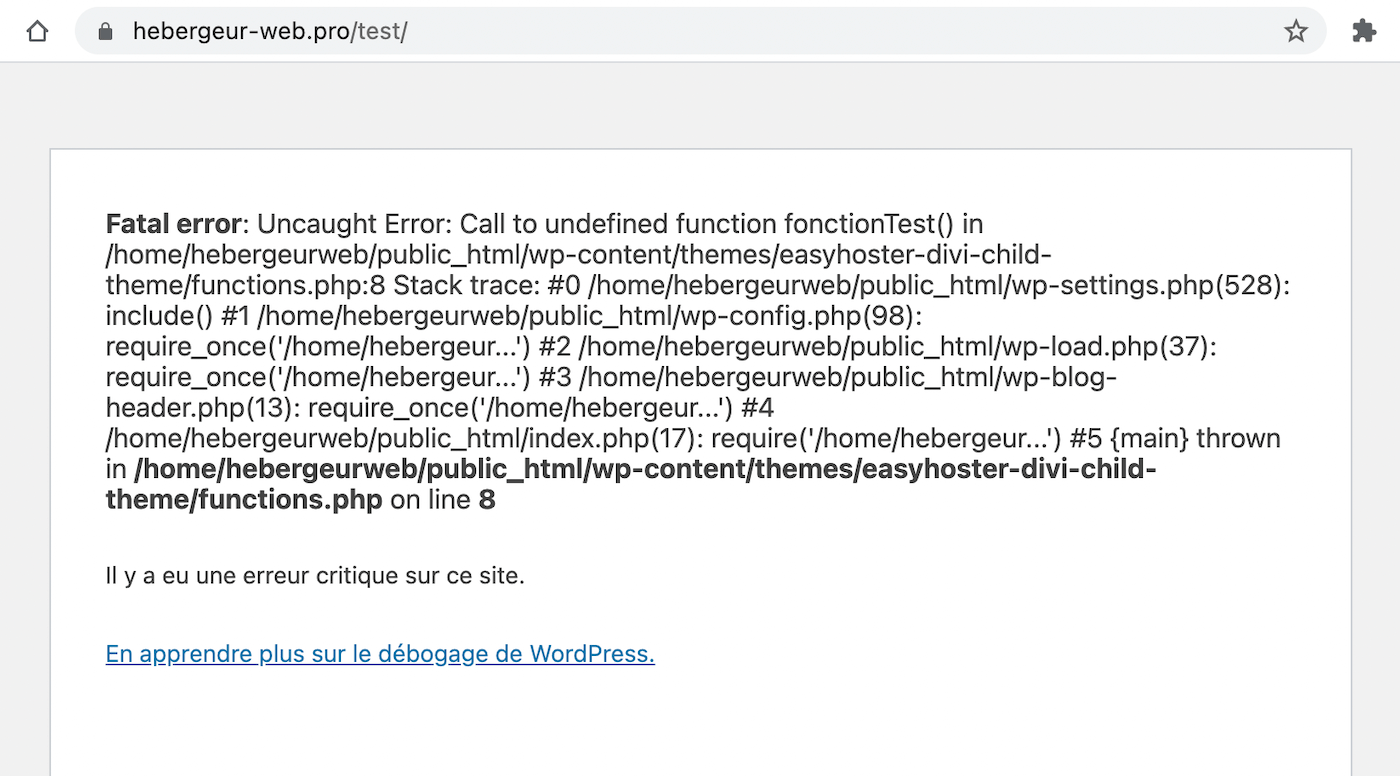
Task: Follow the 'En apprendre plus sur le débogage de WordPress' link
Action: 380,654
